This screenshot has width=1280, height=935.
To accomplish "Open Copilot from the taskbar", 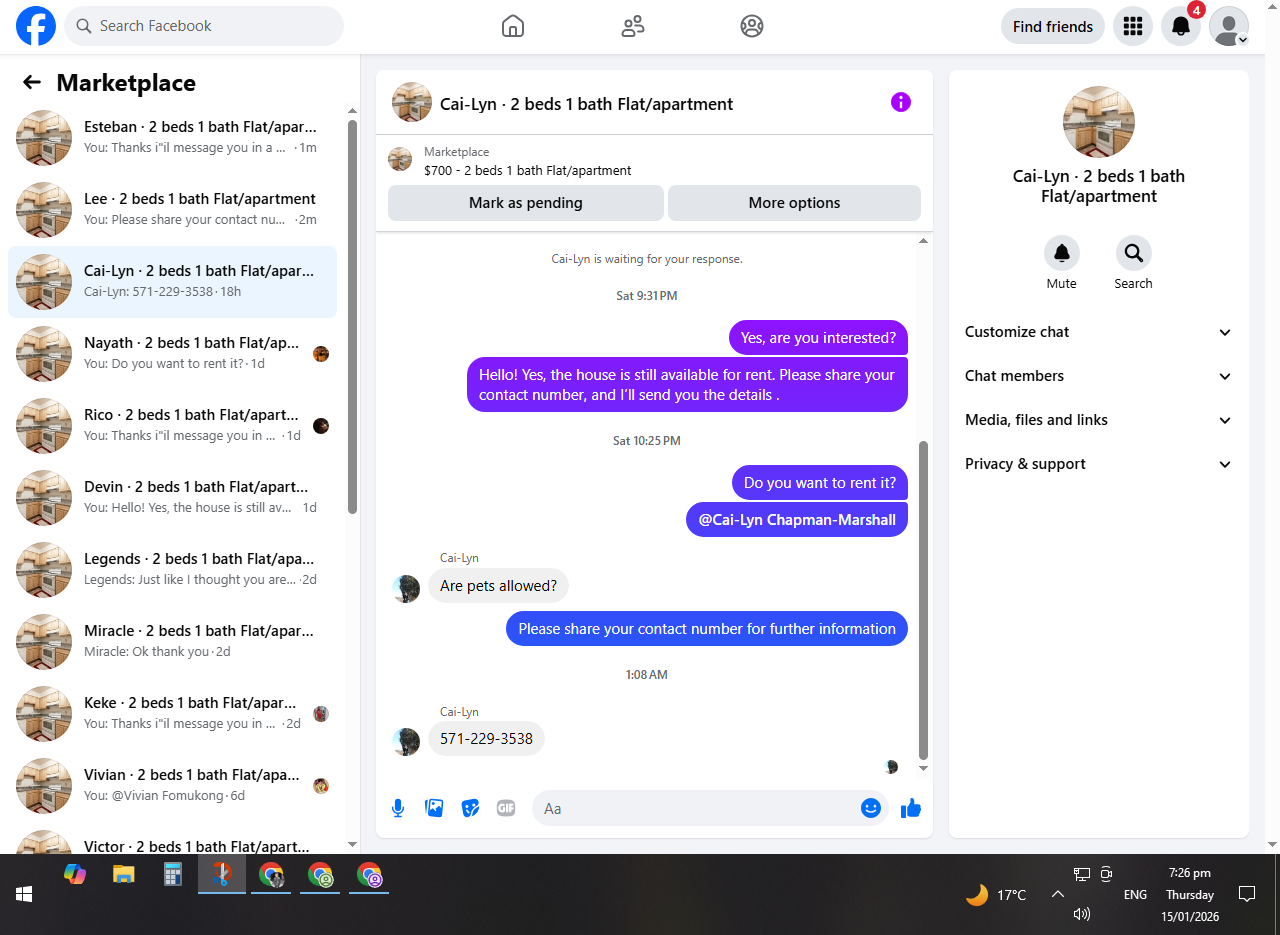I will pos(75,874).
